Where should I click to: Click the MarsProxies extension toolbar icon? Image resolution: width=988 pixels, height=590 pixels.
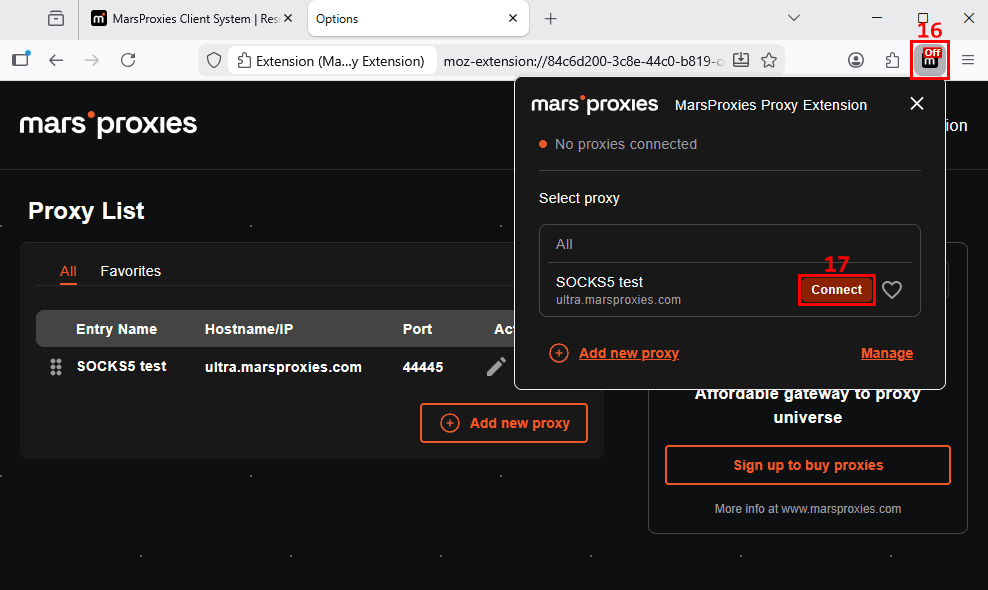[x=930, y=61]
